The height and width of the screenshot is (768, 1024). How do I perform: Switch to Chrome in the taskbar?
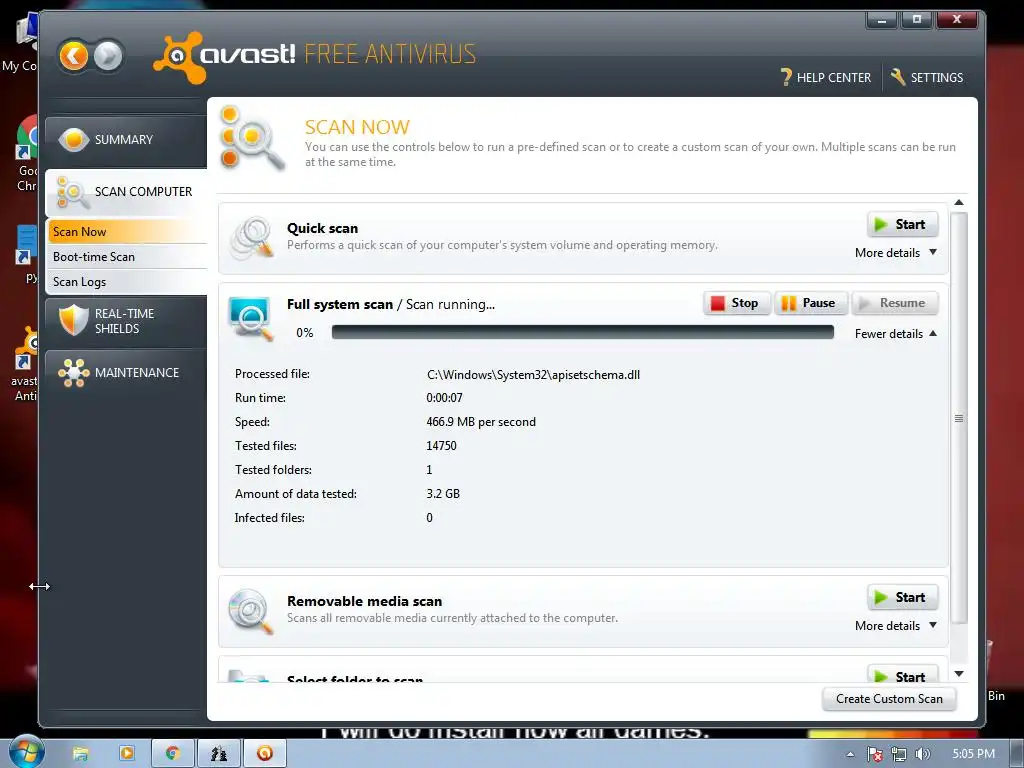click(x=173, y=753)
